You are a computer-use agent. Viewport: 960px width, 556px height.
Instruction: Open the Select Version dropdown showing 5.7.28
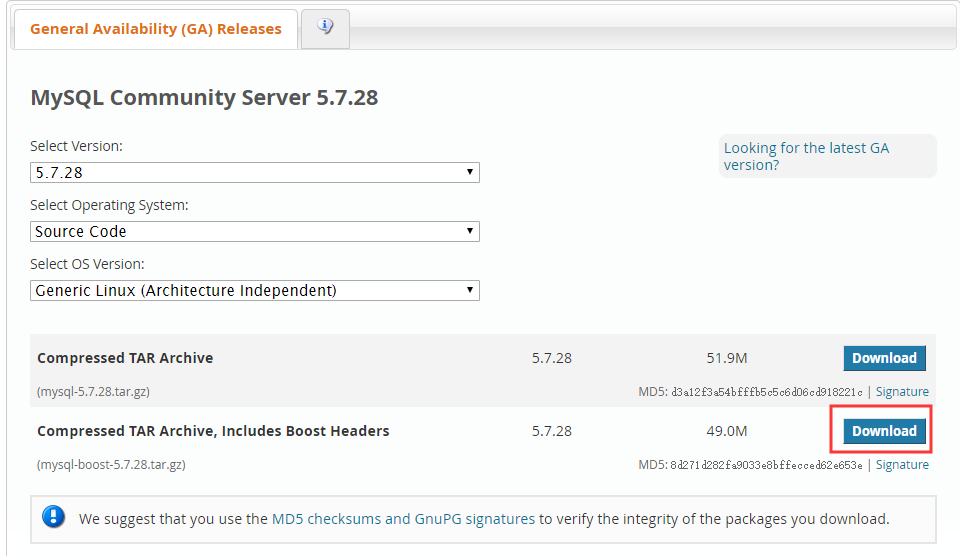click(255, 173)
